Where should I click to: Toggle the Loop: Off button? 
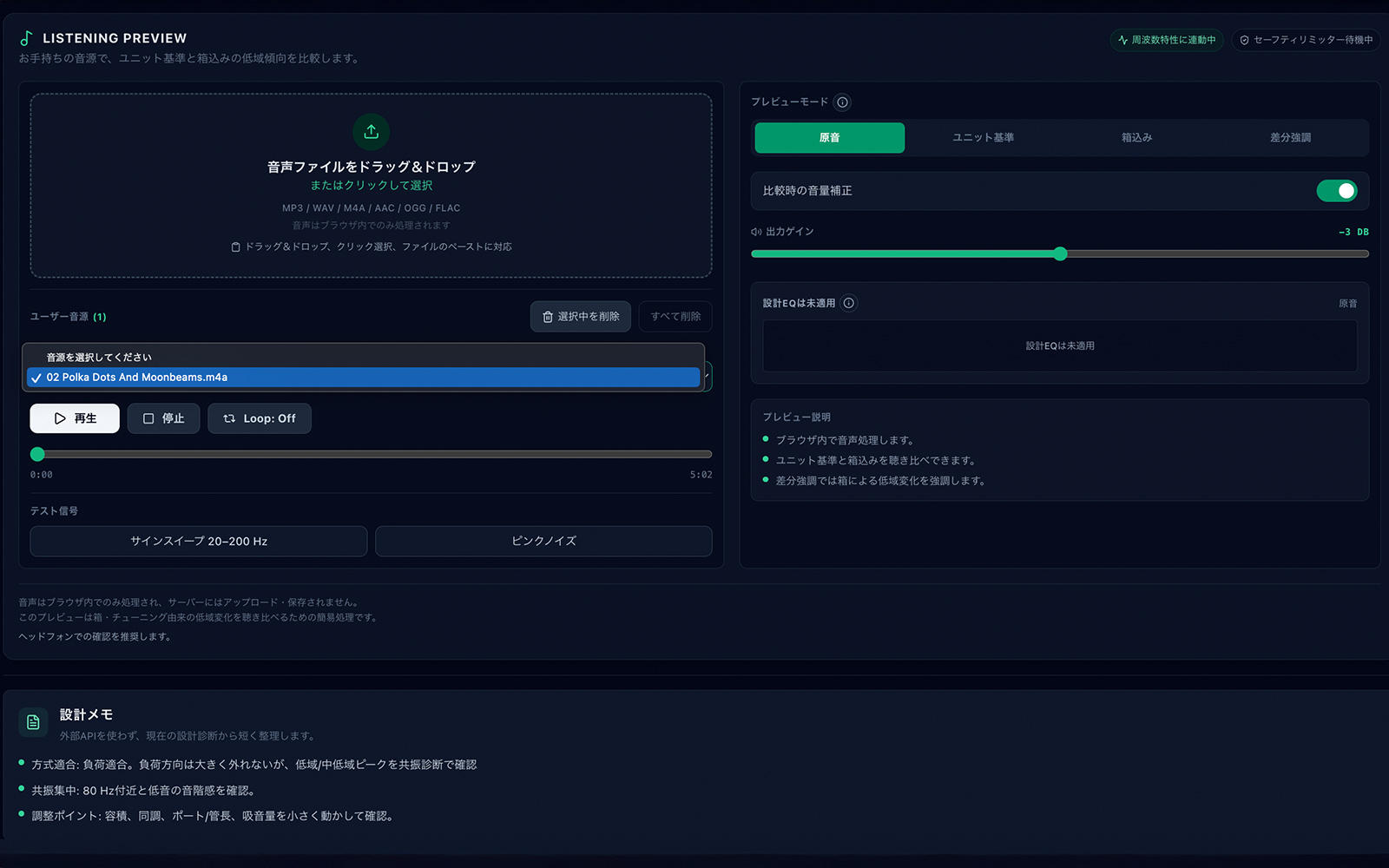(x=260, y=418)
